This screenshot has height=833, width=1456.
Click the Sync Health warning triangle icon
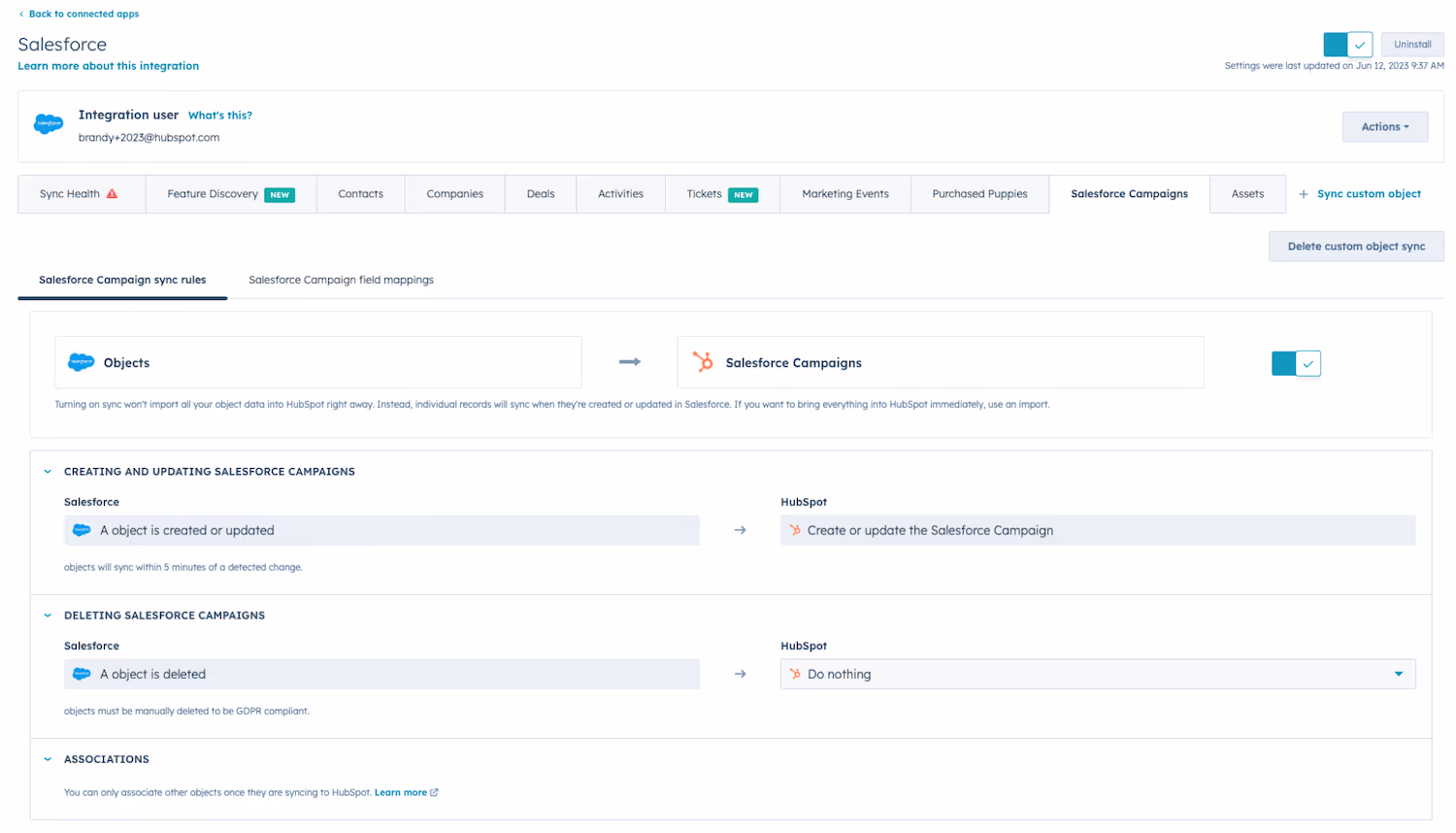pos(112,194)
